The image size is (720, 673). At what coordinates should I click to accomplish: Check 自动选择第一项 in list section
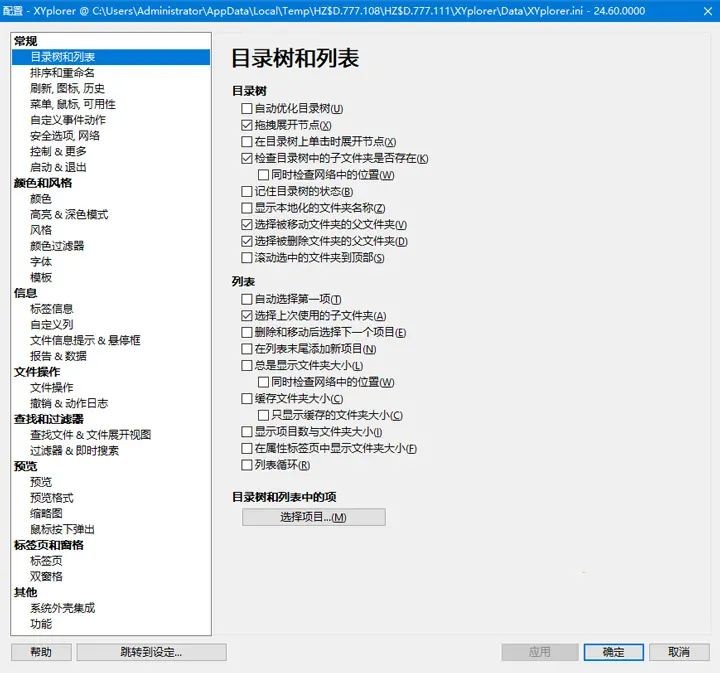point(247,299)
